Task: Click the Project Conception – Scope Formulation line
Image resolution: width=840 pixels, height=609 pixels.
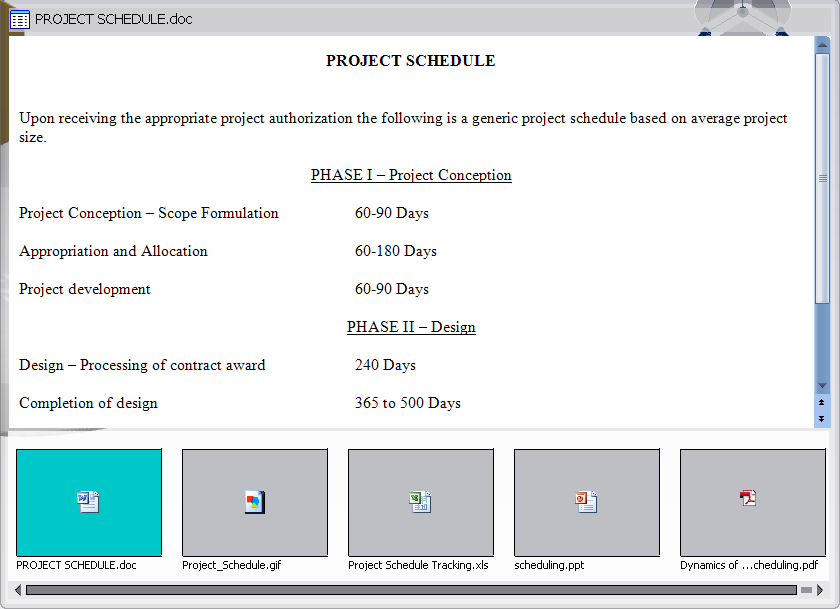Action: pyautogui.click(x=149, y=213)
